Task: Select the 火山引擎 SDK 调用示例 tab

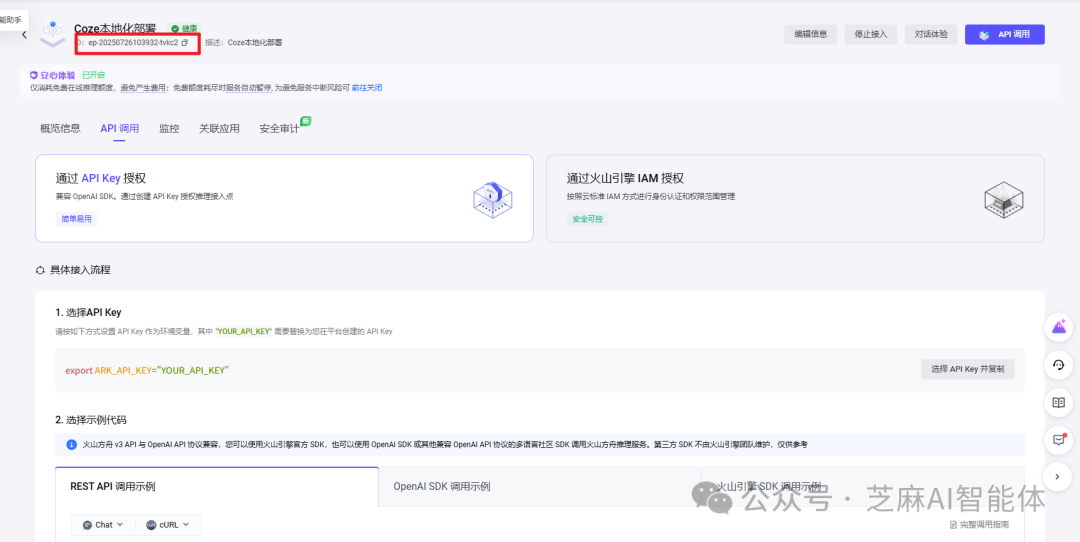Action: (862, 486)
